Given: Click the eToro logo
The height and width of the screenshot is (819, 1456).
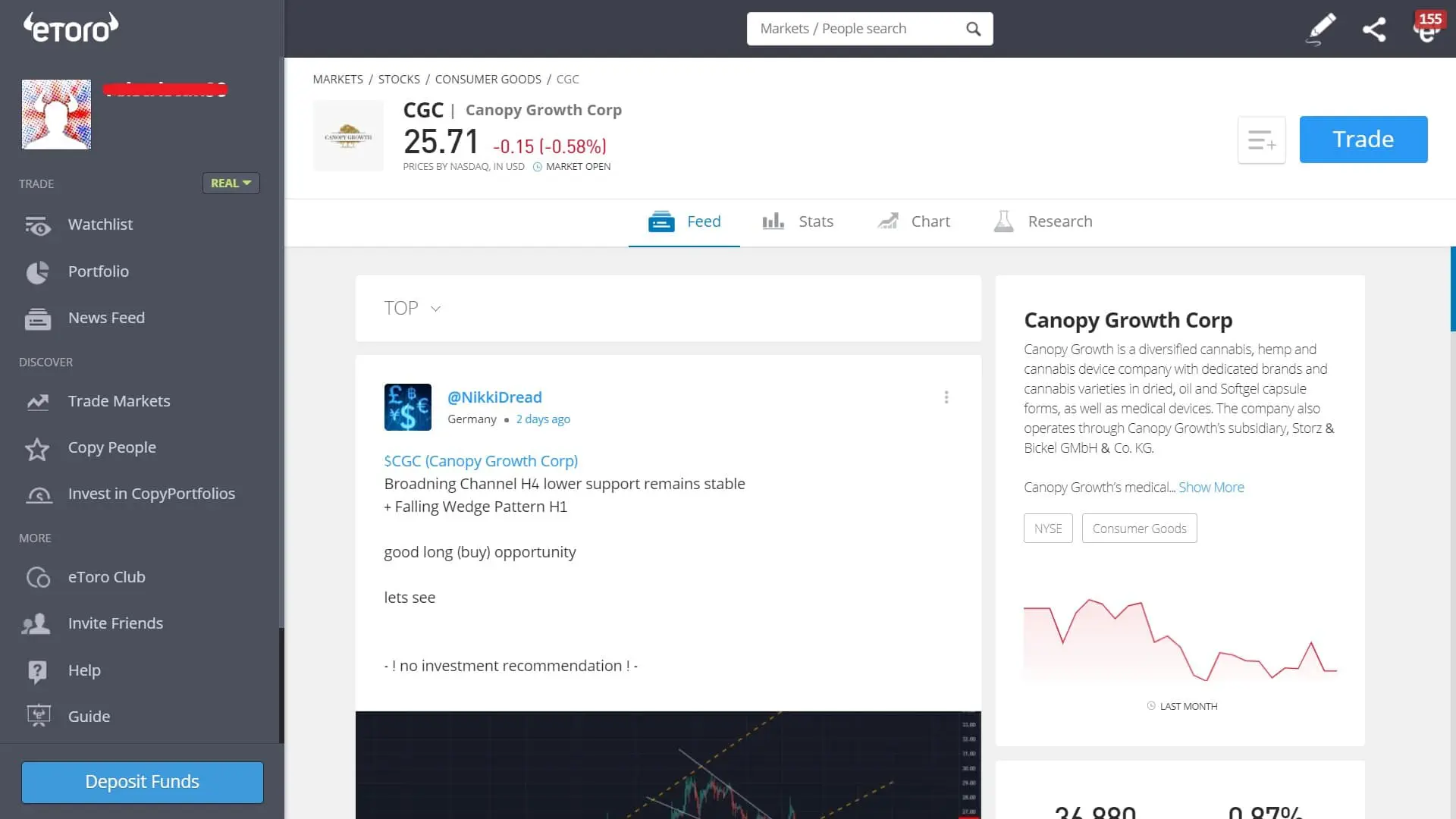Looking at the screenshot, I should [70, 27].
